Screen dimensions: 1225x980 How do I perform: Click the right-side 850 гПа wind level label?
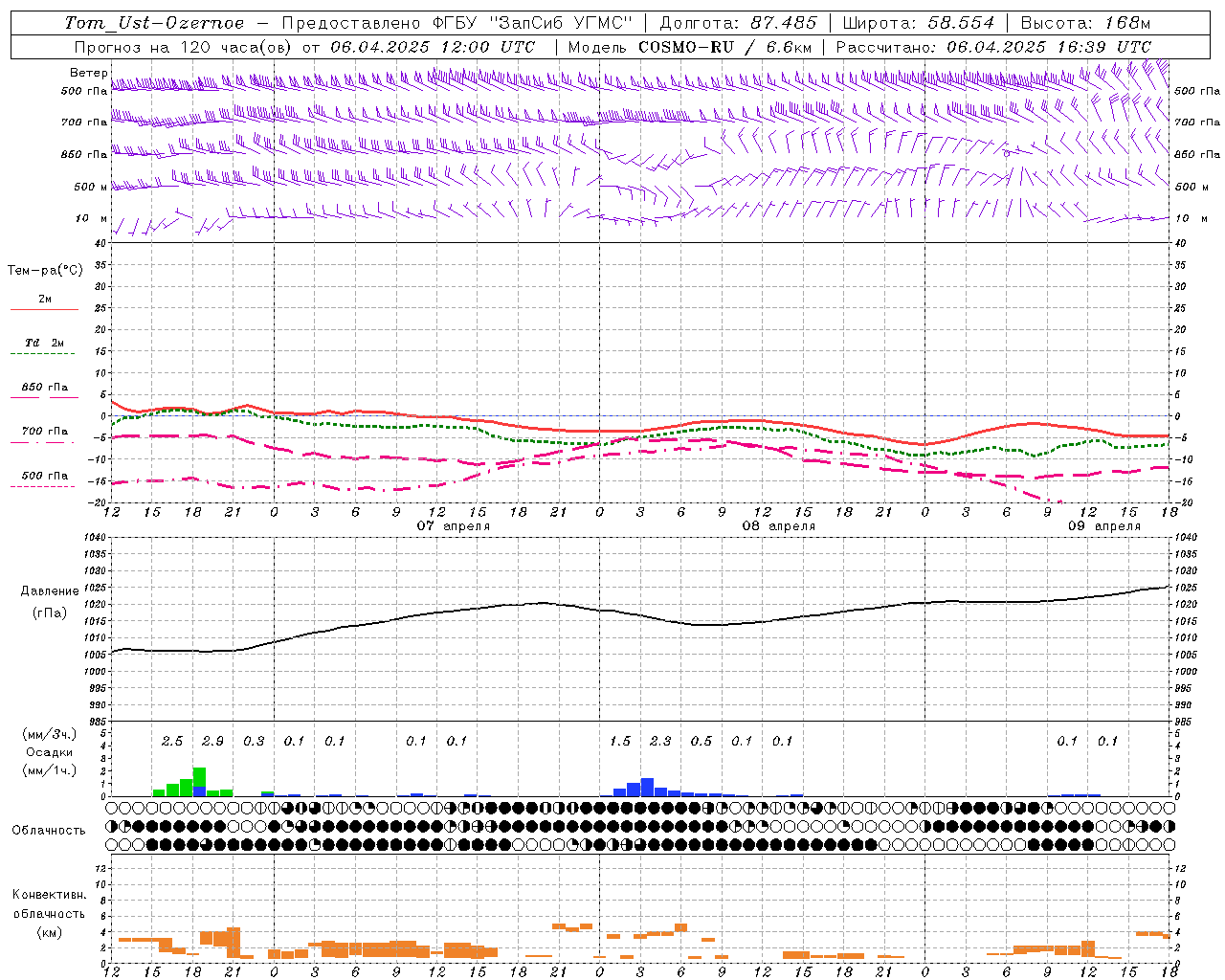coord(1197,154)
